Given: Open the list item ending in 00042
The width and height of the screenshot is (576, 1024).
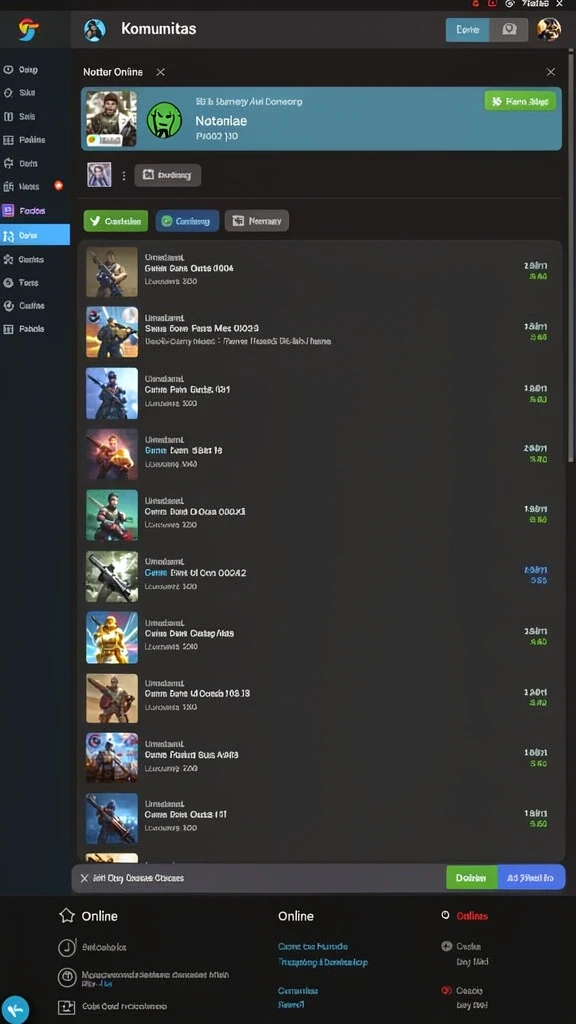Looking at the screenshot, I should (321, 576).
